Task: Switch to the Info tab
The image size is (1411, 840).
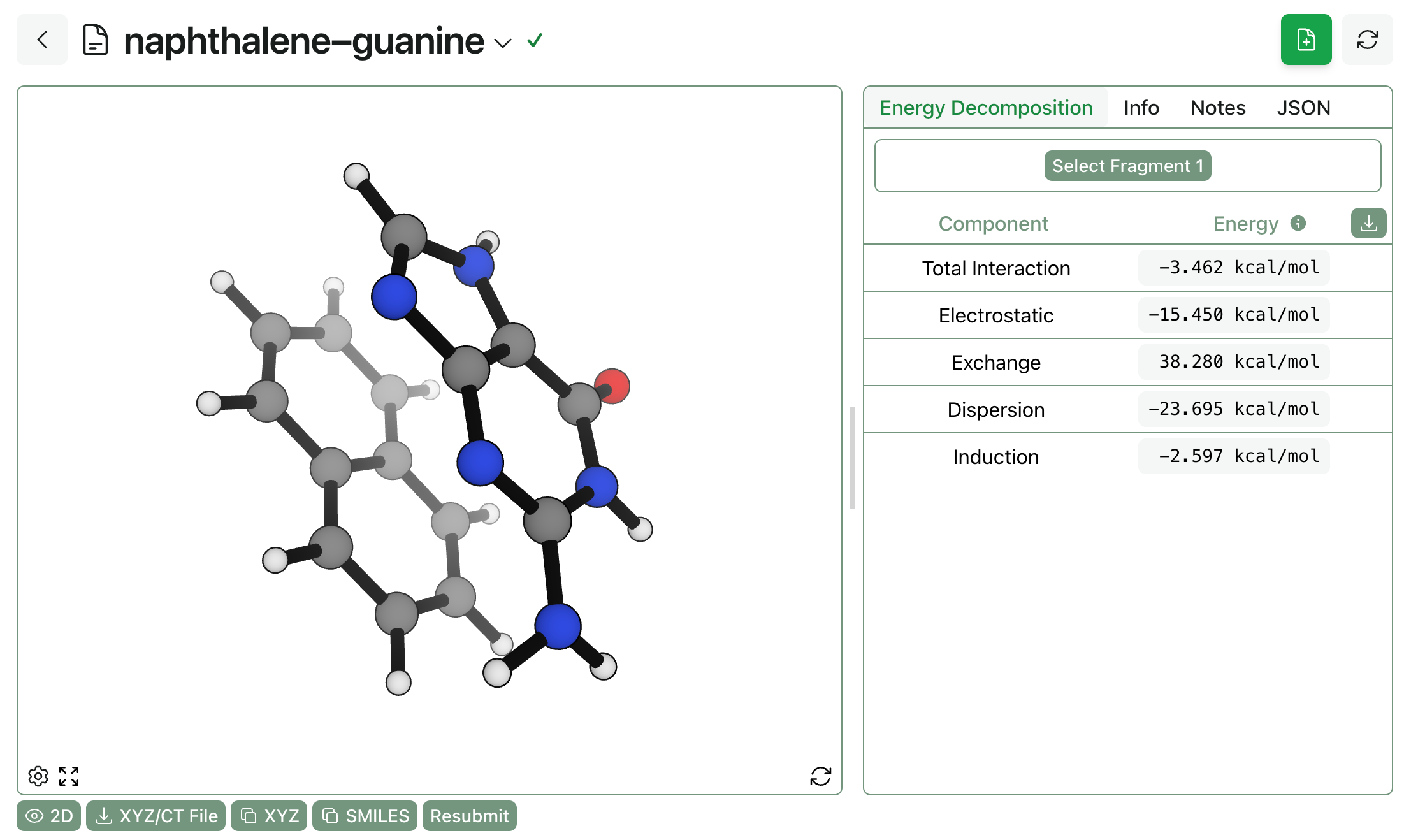Action: click(x=1141, y=108)
